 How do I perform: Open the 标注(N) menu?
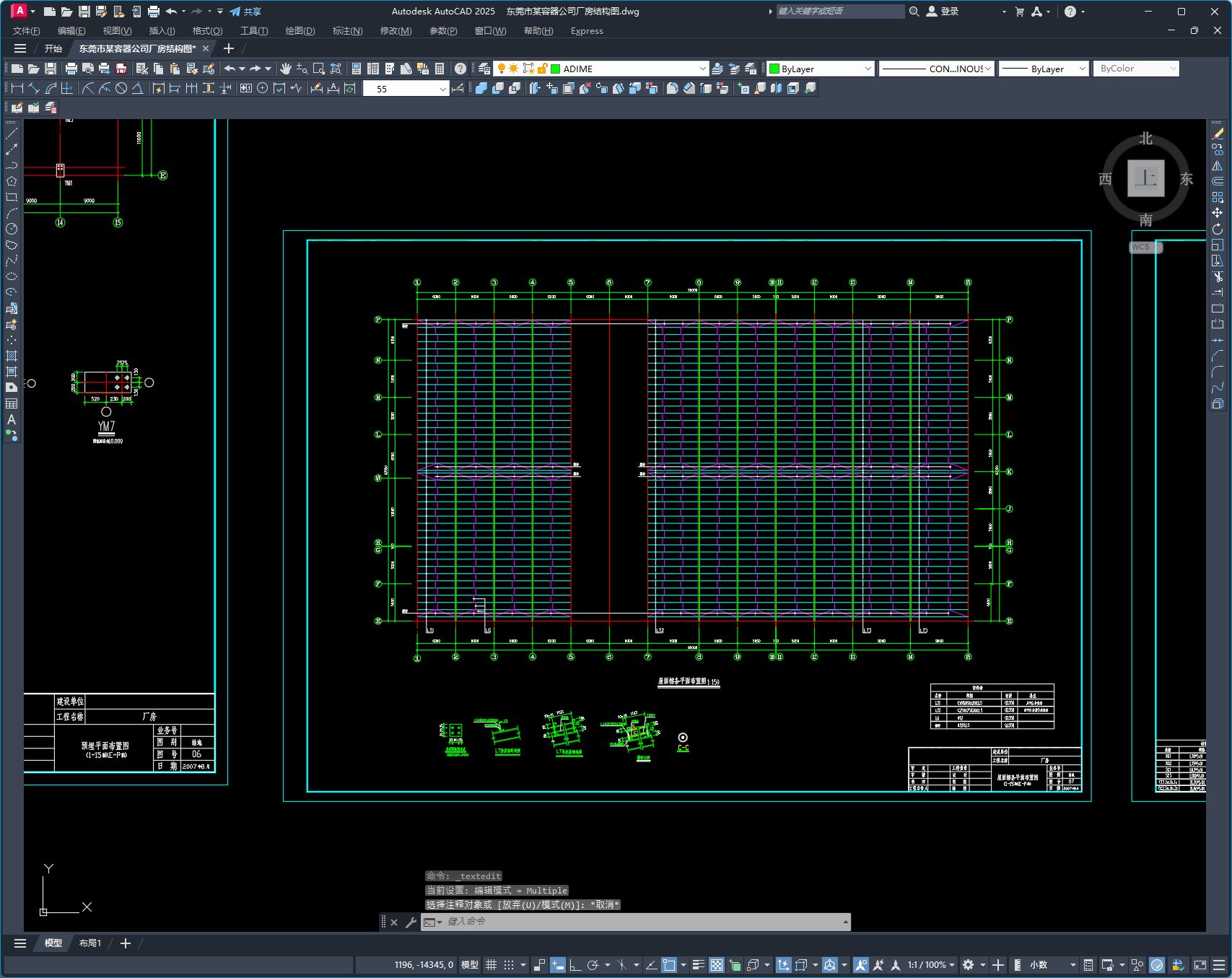click(347, 31)
